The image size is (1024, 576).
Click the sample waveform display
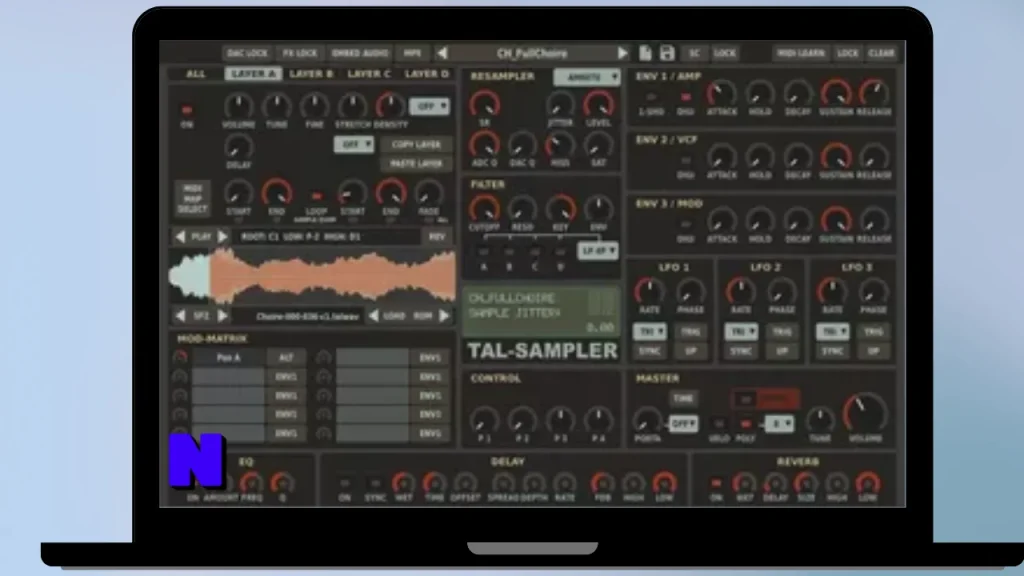click(x=312, y=276)
